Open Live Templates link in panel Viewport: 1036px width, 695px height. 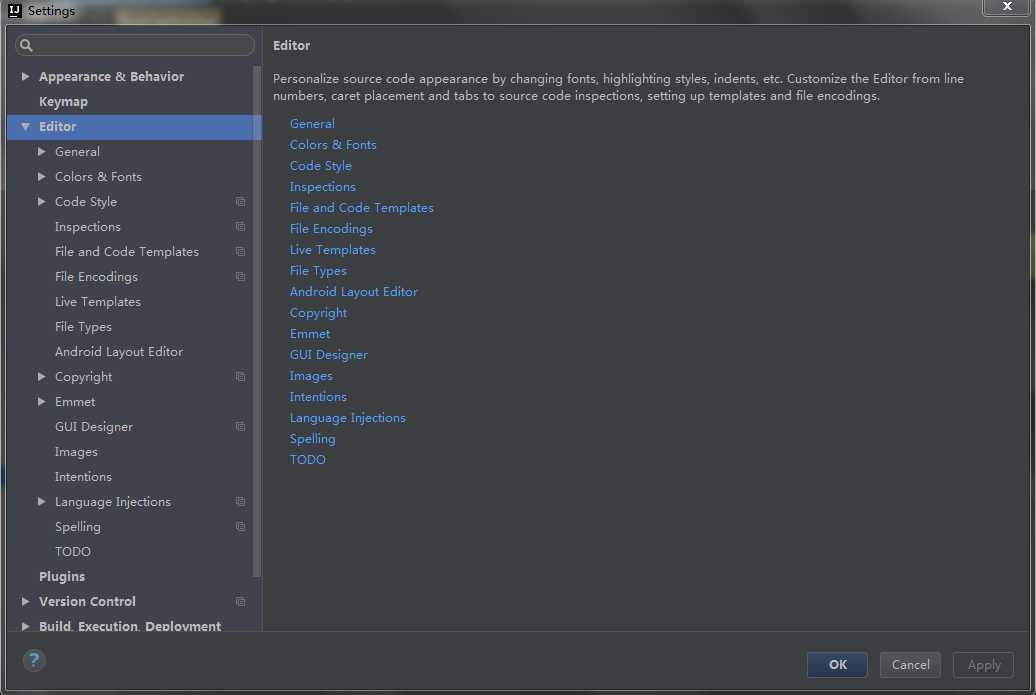coord(332,250)
